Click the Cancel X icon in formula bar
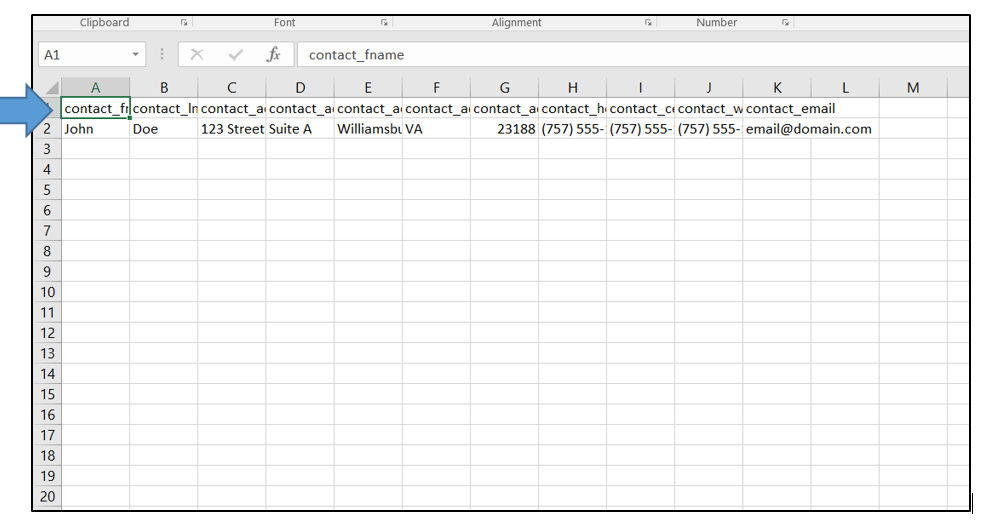 tap(197, 55)
